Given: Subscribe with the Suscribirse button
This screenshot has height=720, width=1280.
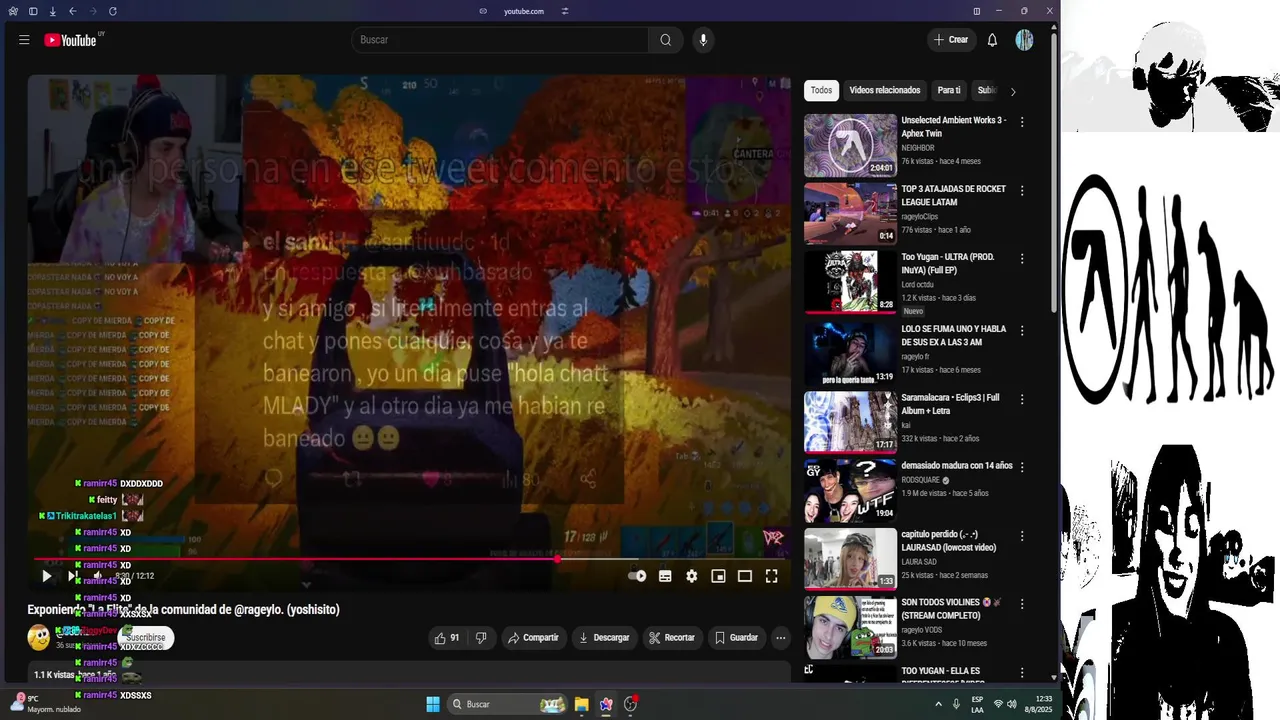Looking at the screenshot, I should (x=146, y=638).
